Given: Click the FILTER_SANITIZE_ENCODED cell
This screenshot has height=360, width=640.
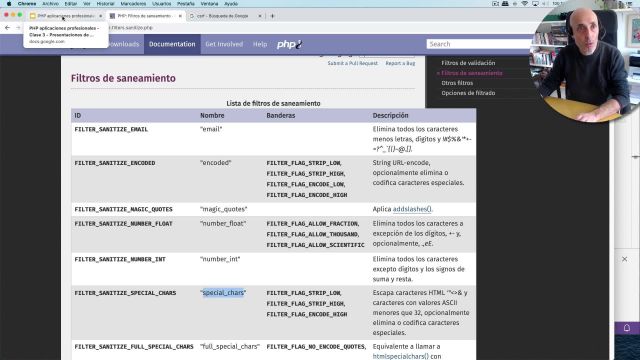Looking at the screenshot, I should (115, 163).
